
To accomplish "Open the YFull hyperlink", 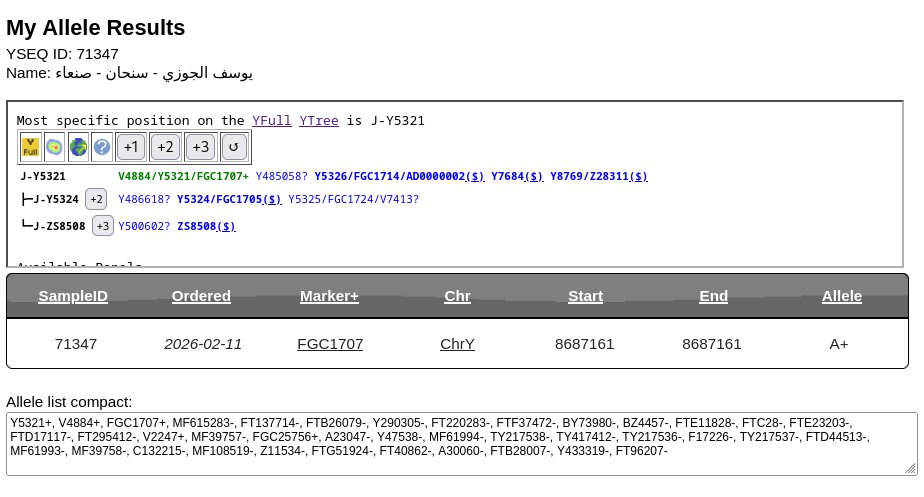I will pos(272,121).
